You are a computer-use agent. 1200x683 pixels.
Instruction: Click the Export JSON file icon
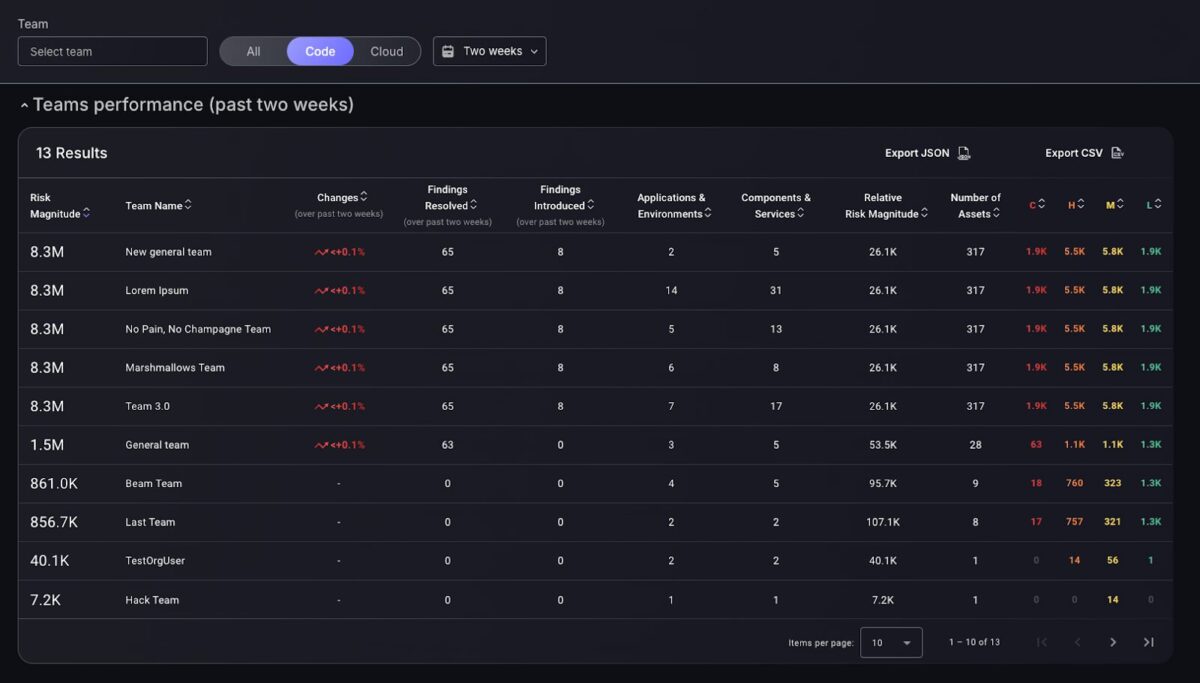coord(964,153)
